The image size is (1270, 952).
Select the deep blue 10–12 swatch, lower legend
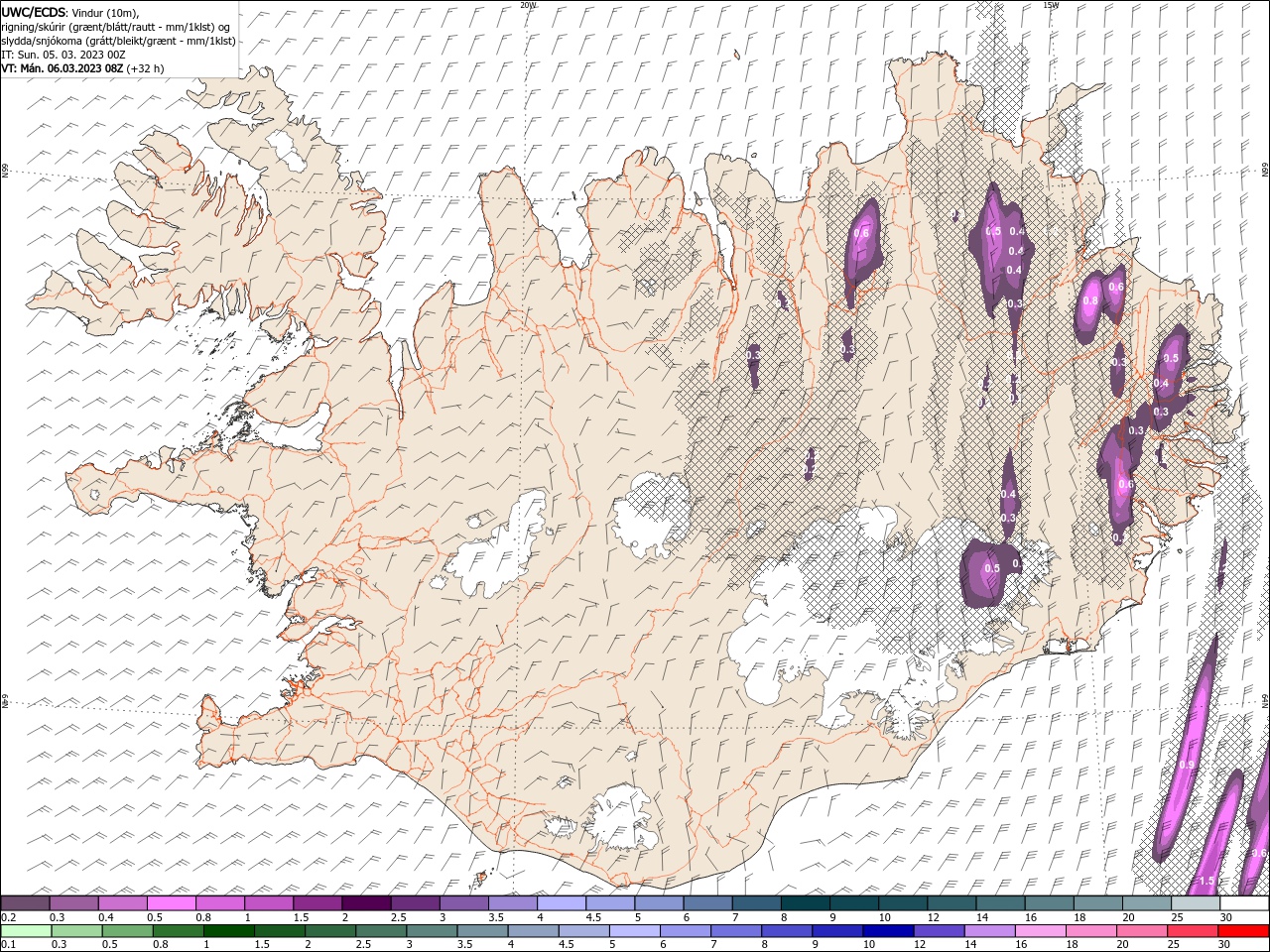[888, 931]
